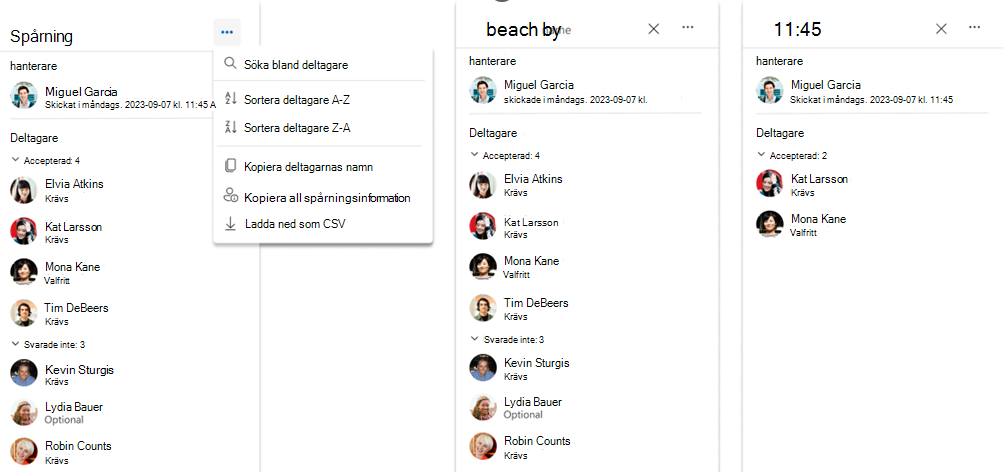Viewport: 1003px width, 472px height.
Task: Open more options in the 11:45 panel
Action: click(974, 28)
